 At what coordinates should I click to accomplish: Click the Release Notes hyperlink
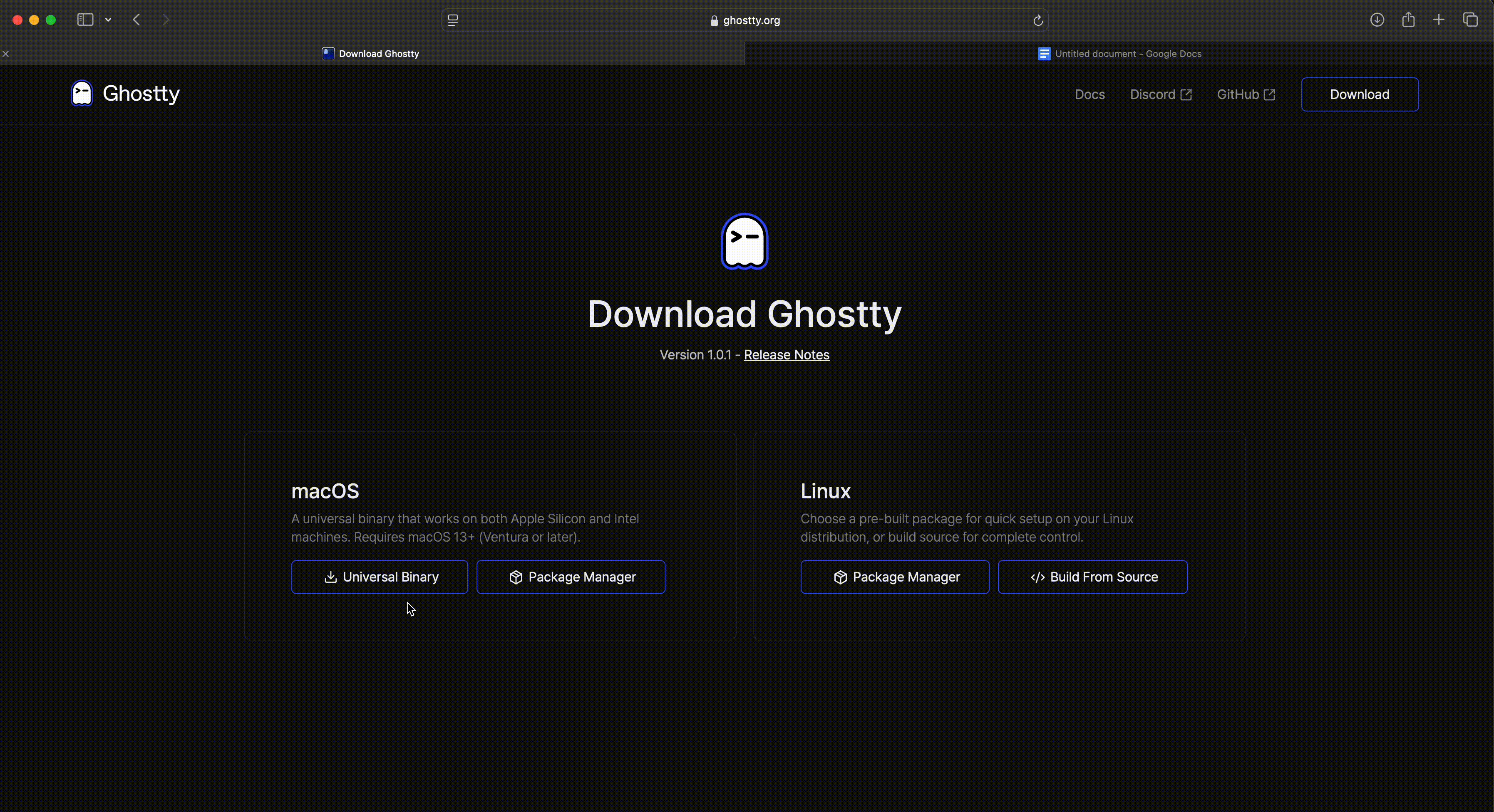click(786, 354)
